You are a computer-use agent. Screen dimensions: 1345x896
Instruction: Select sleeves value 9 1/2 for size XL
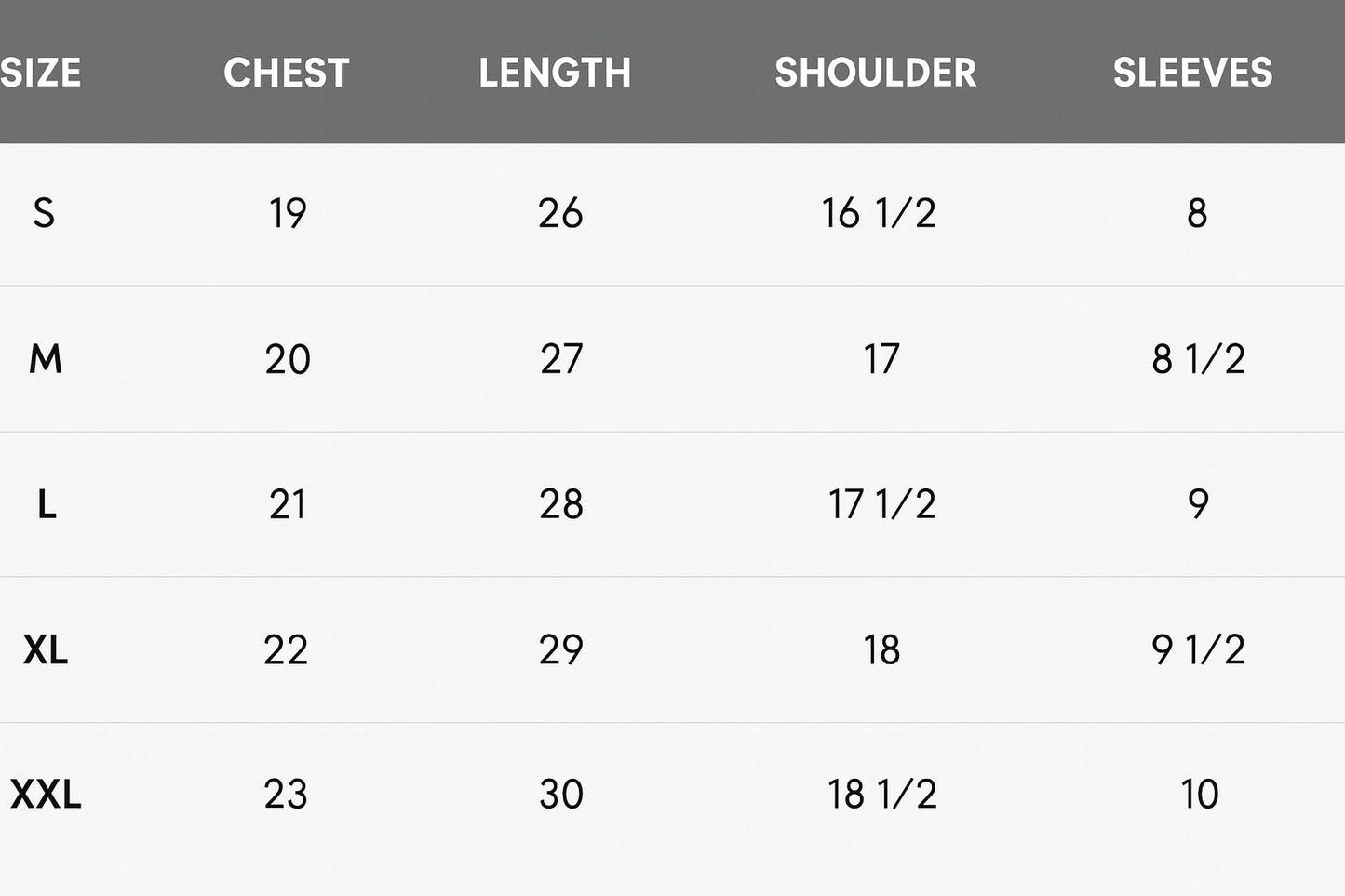coord(1198,649)
